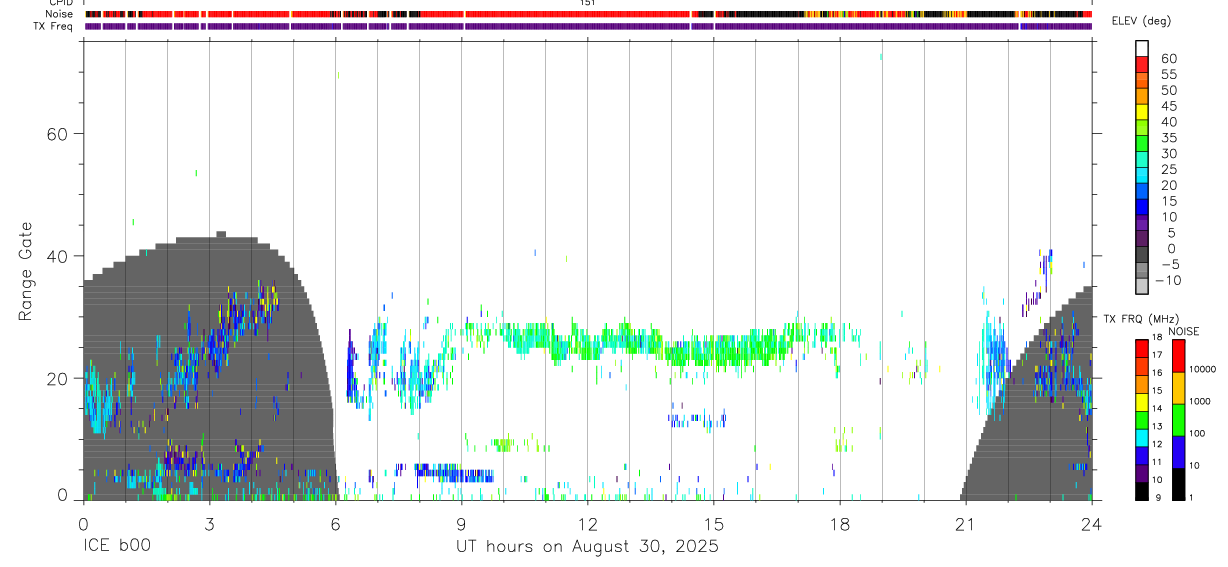Click the white swatch above ELEV 60

[1142, 48]
